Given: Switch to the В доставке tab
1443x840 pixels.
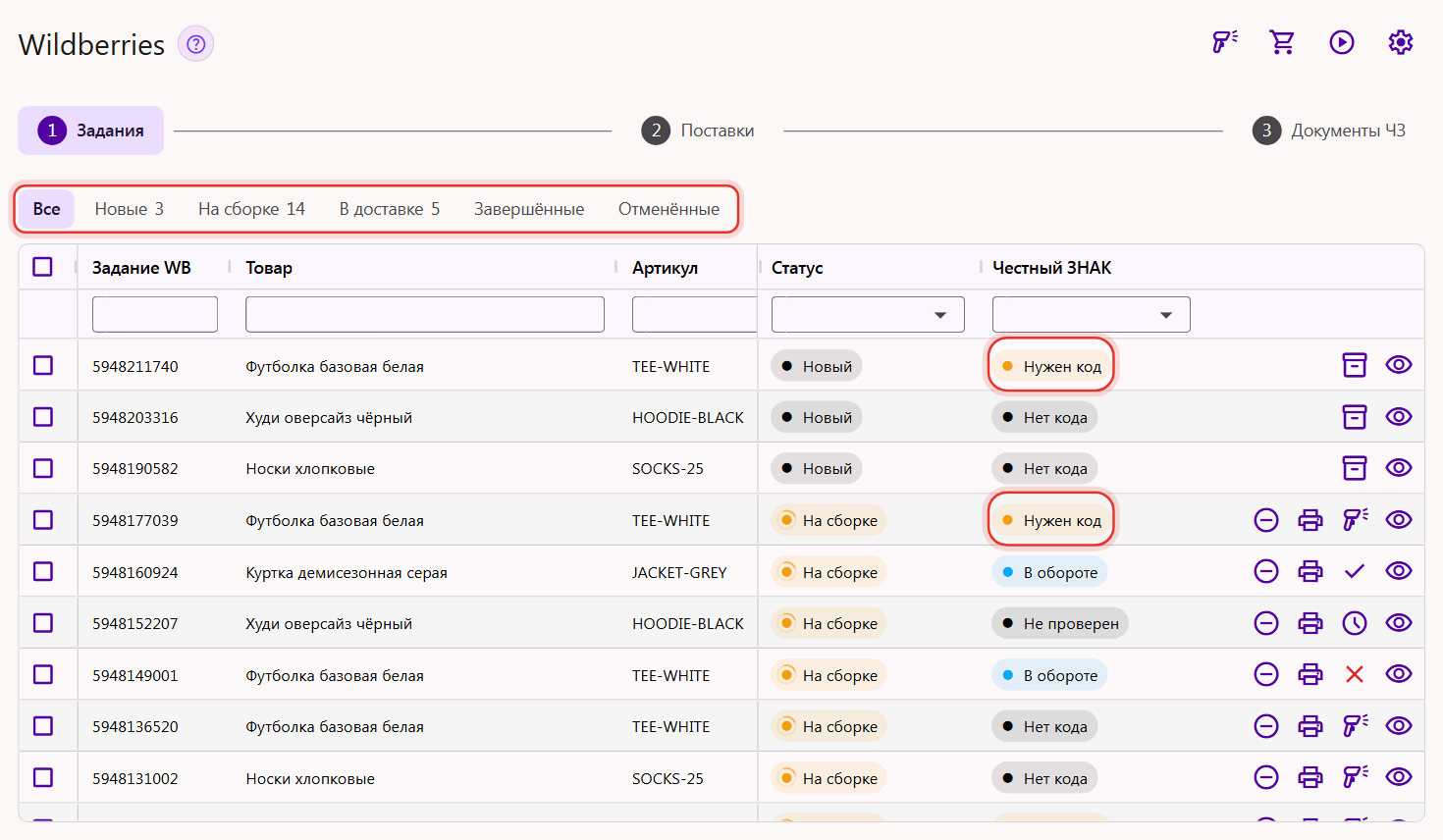Looking at the screenshot, I should 390,209.
